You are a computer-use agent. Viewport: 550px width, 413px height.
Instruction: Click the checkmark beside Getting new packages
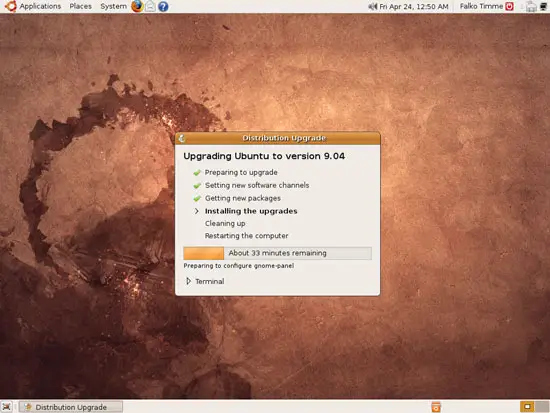pyautogui.click(x=197, y=198)
